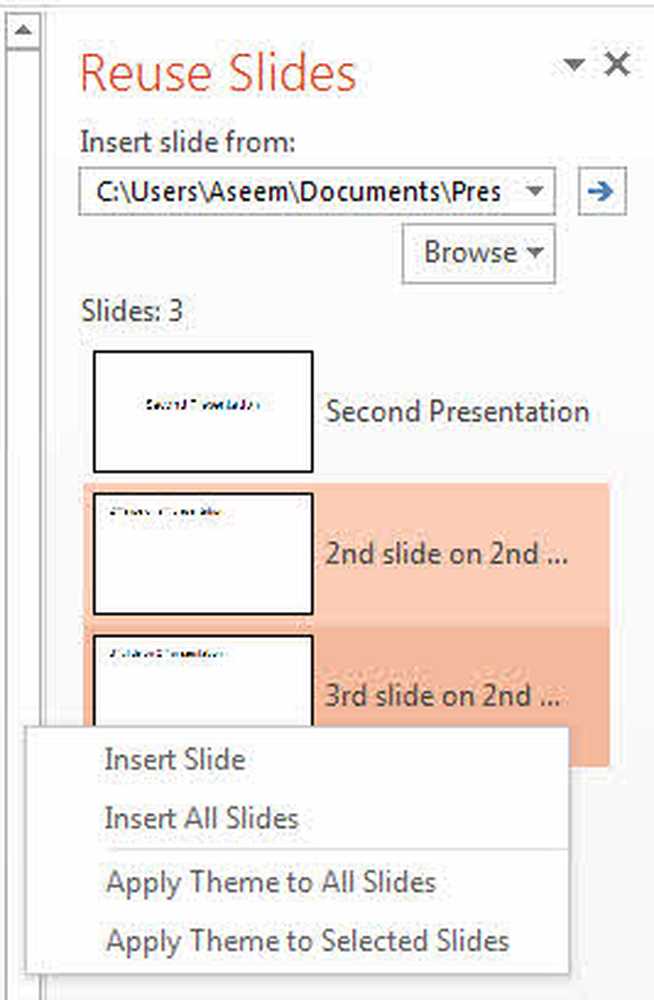
Task: Click the '3rd slide on 2nd ...' label
Action: click(x=443, y=695)
